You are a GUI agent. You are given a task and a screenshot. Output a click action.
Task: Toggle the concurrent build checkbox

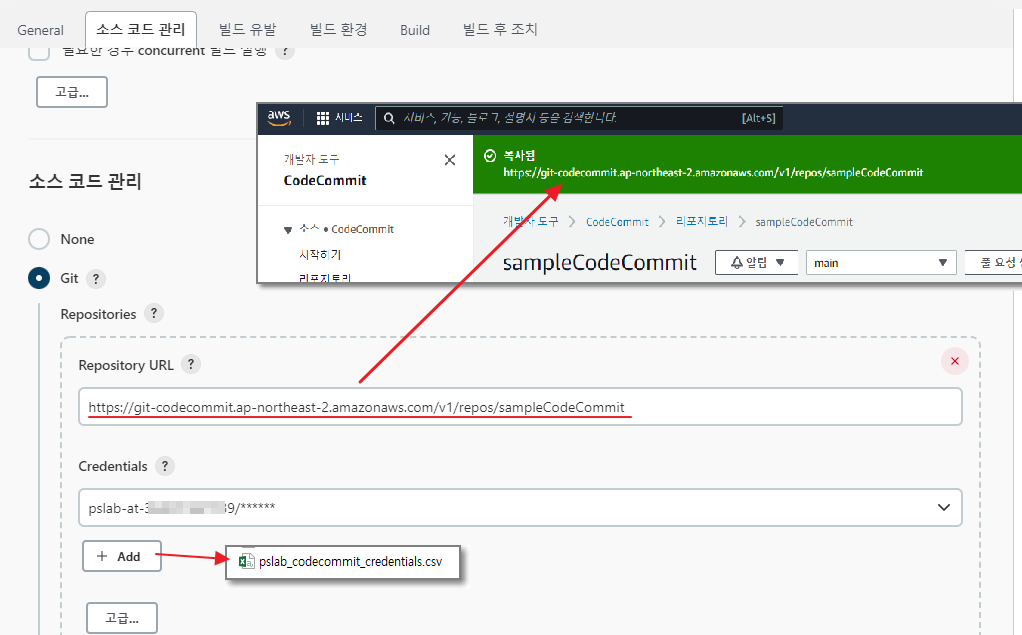click(x=39, y=52)
